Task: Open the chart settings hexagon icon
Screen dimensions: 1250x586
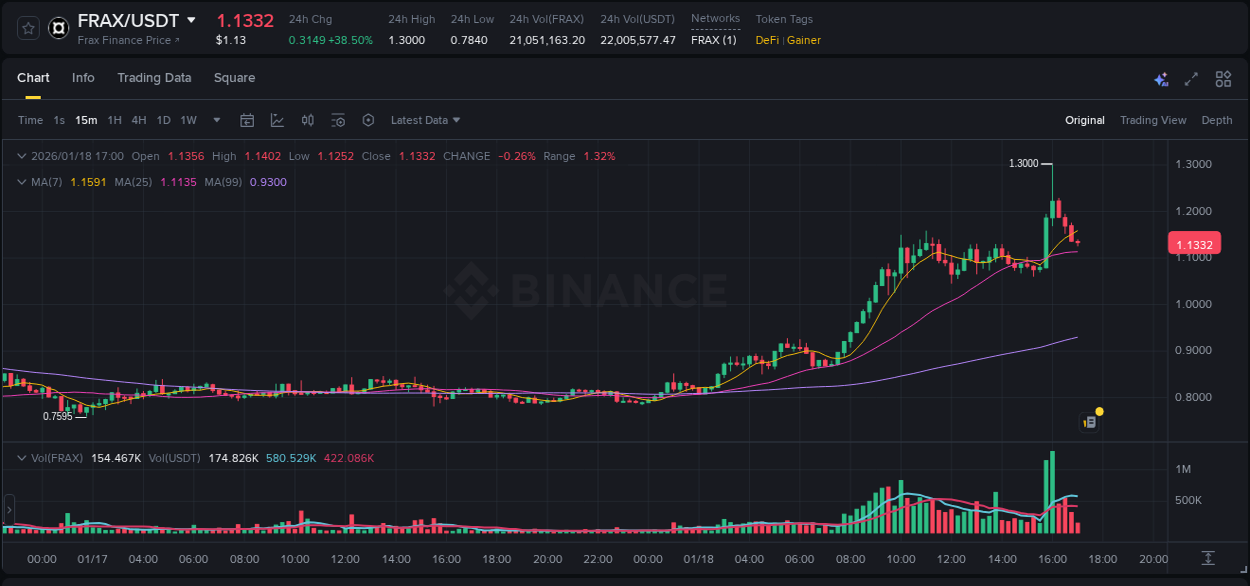Action: 368,120
